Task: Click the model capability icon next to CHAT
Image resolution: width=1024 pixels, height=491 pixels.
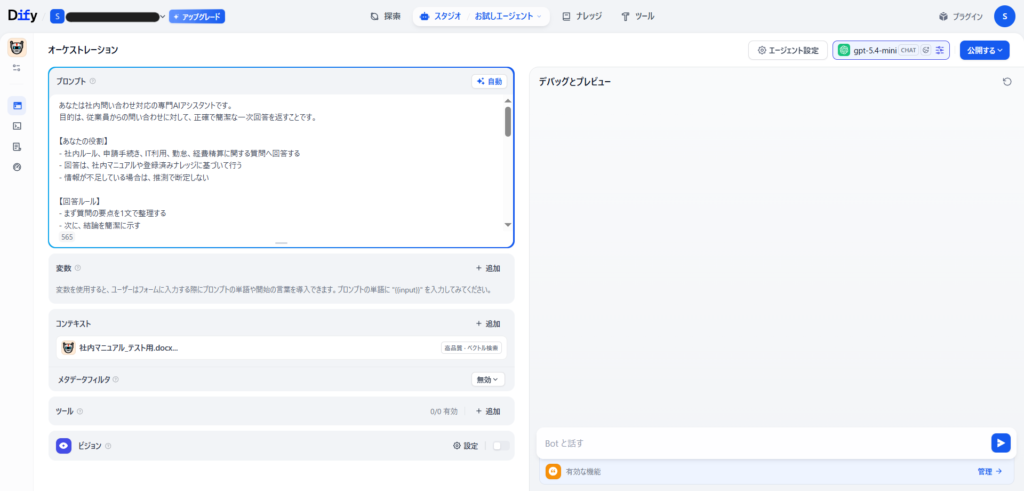Action: (x=925, y=50)
